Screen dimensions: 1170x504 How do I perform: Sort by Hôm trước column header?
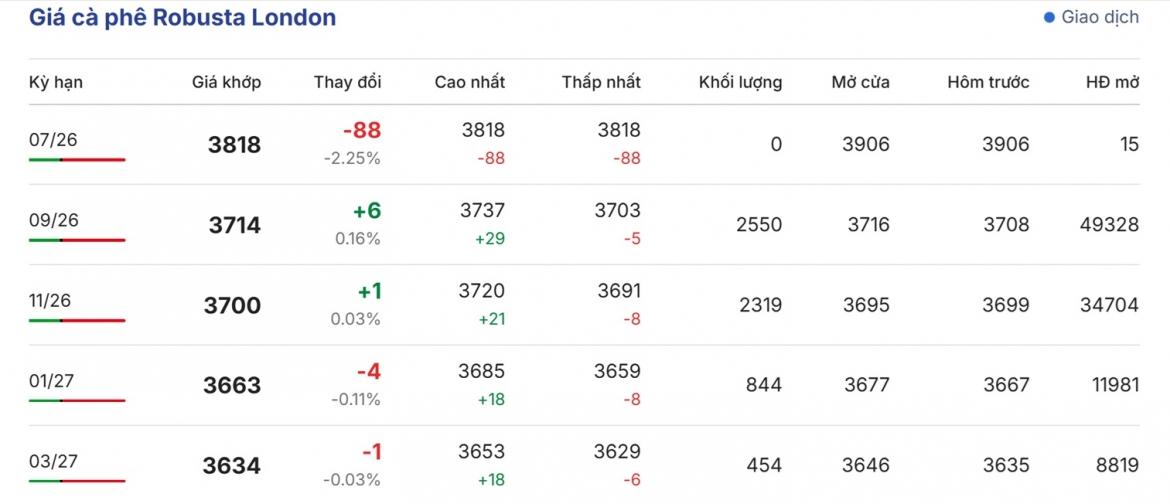[x=989, y=82]
